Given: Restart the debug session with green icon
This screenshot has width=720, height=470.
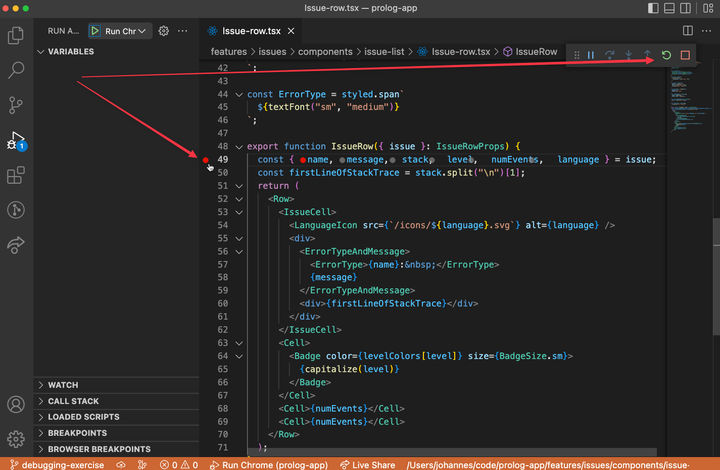Looking at the screenshot, I should pos(666,55).
